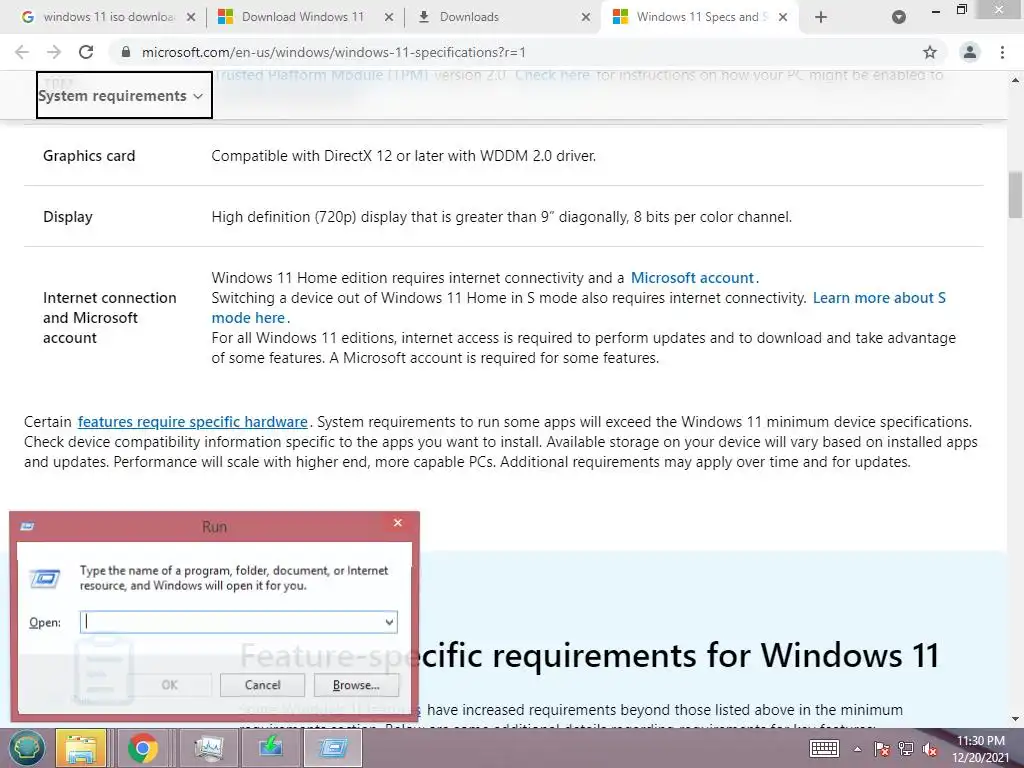Image resolution: width=1024 pixels, height=768 pixels.
Task: Click Cancel in the Run dialog
Action: [x=263, y=685]
